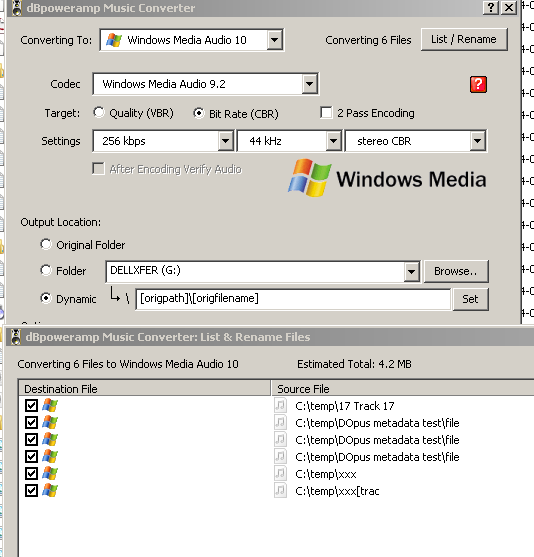Click the WMA icon in the xxx[trac row
This screenshot has height=557, width=534.
point(50,491)
